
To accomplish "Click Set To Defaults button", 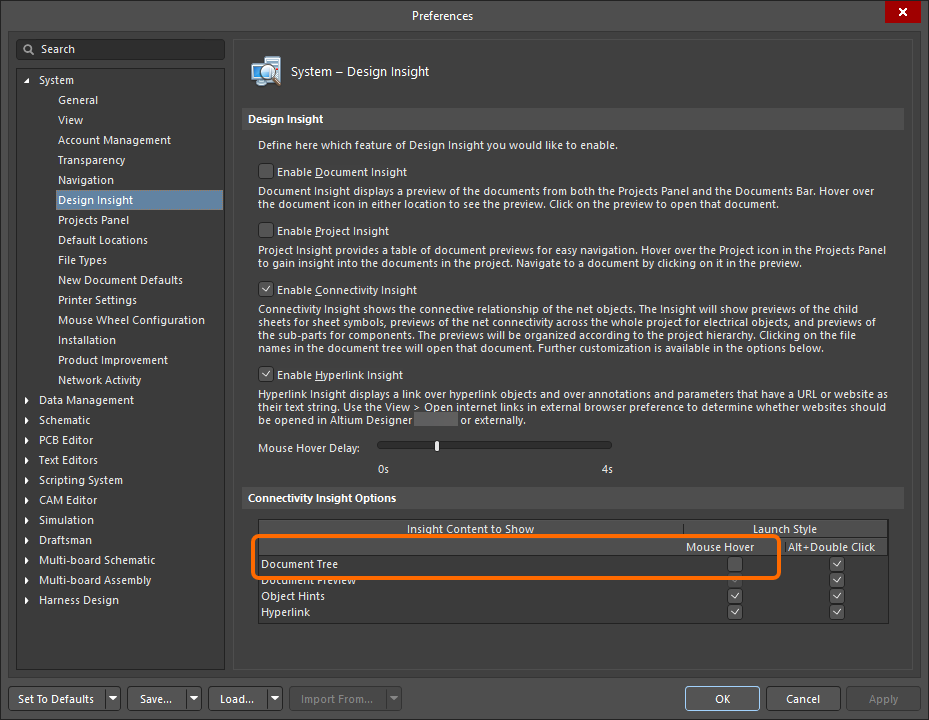I will 56,699.
